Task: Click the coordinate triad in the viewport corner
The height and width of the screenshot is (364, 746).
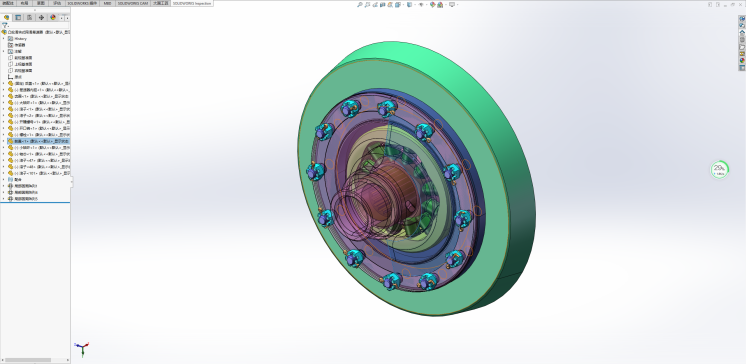Action: pos(82,348)
